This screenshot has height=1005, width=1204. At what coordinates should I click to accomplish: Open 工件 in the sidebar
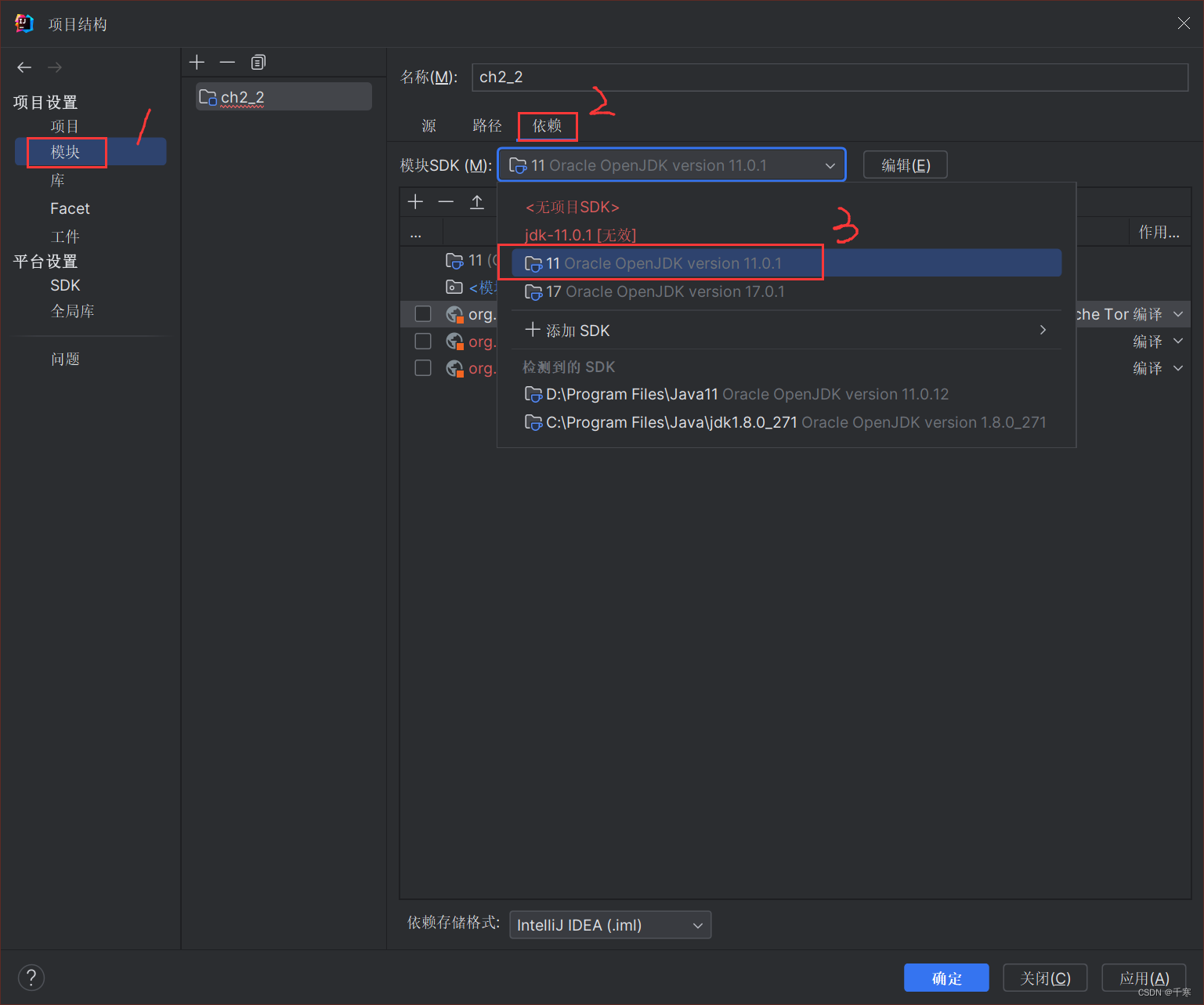tap(65, 237)
